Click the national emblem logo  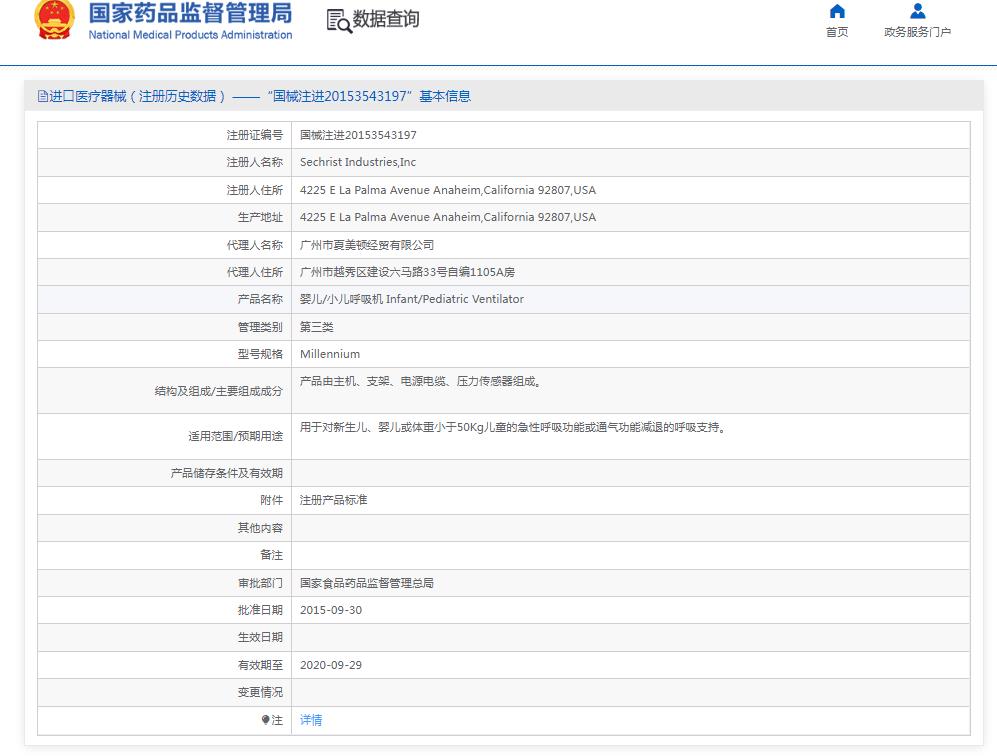[54, 19]
